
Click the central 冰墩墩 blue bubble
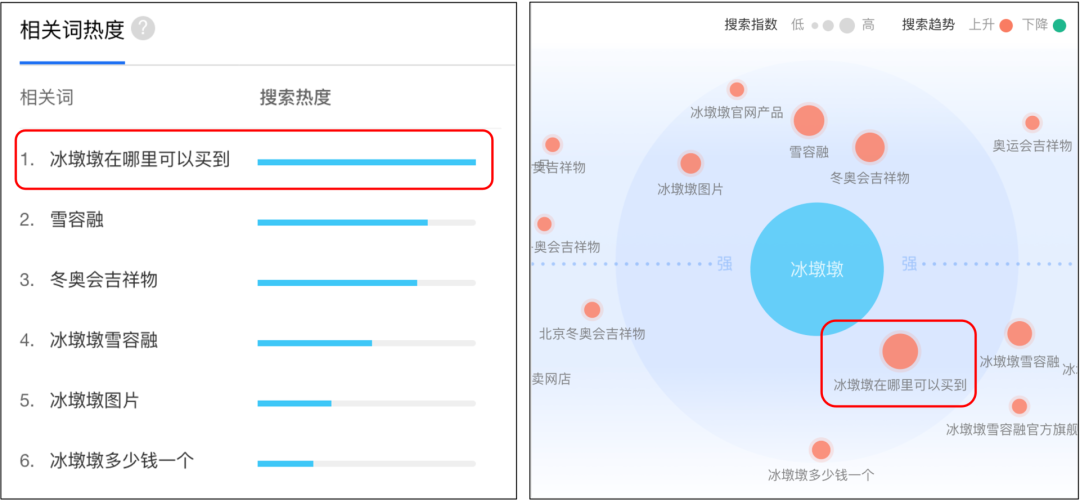click(x=817, y=268)
